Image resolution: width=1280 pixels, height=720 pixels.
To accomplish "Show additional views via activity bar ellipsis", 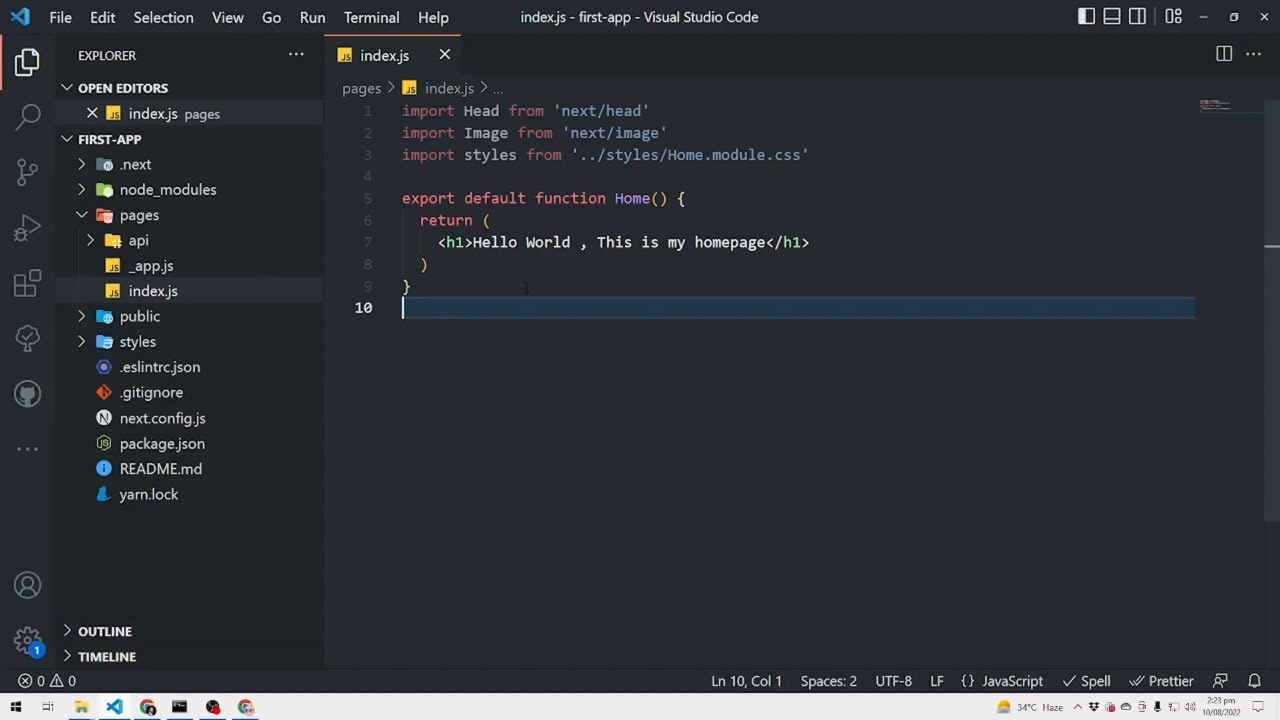I will [27, 448].
